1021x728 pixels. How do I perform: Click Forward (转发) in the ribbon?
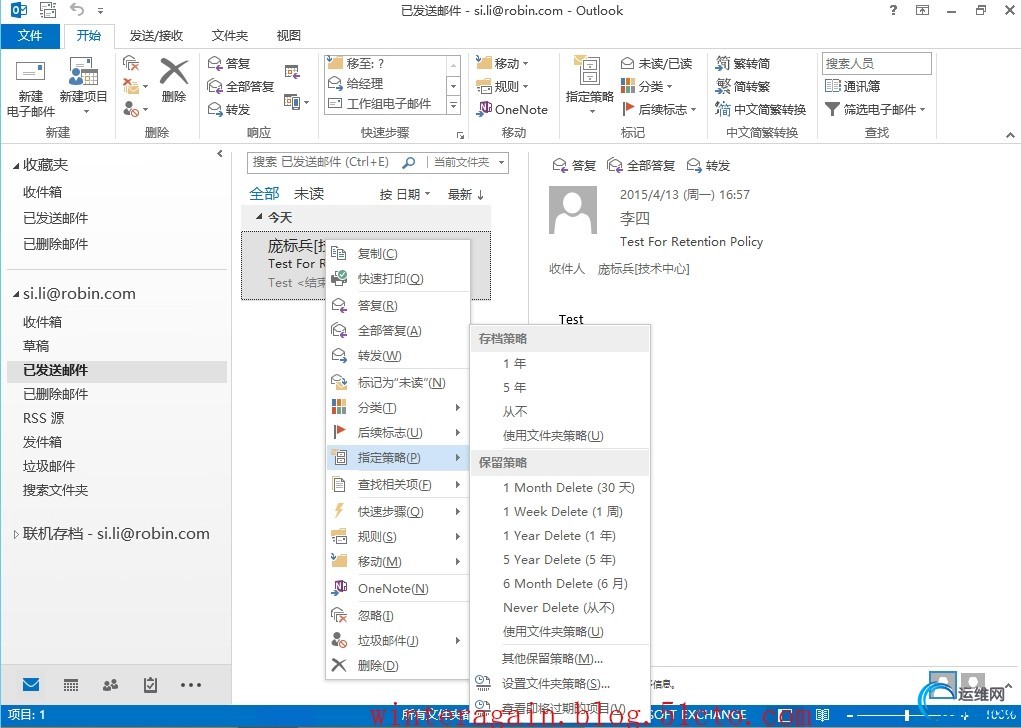(229, 109)
